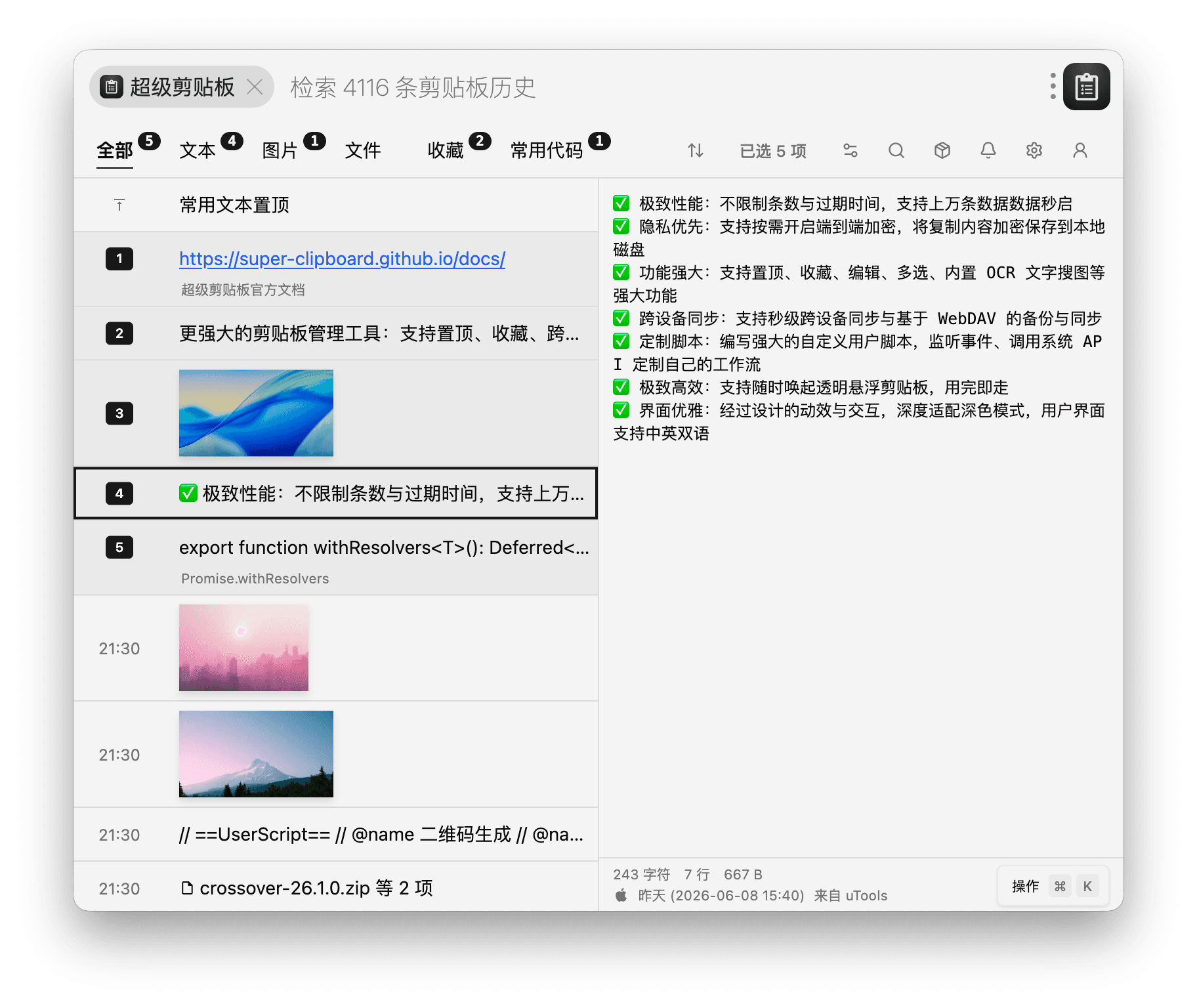Click the 极致性能 preview line

tap(843, 204)
